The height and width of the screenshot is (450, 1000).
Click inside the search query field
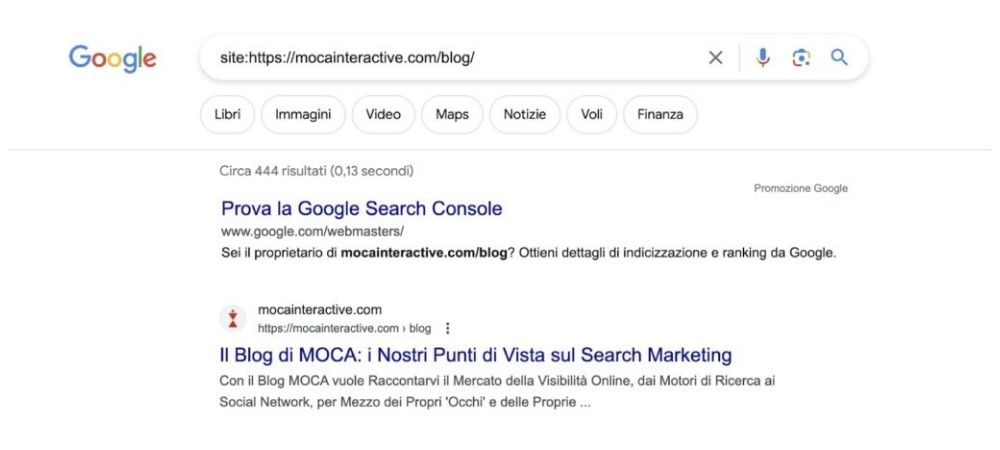point(450,58)
